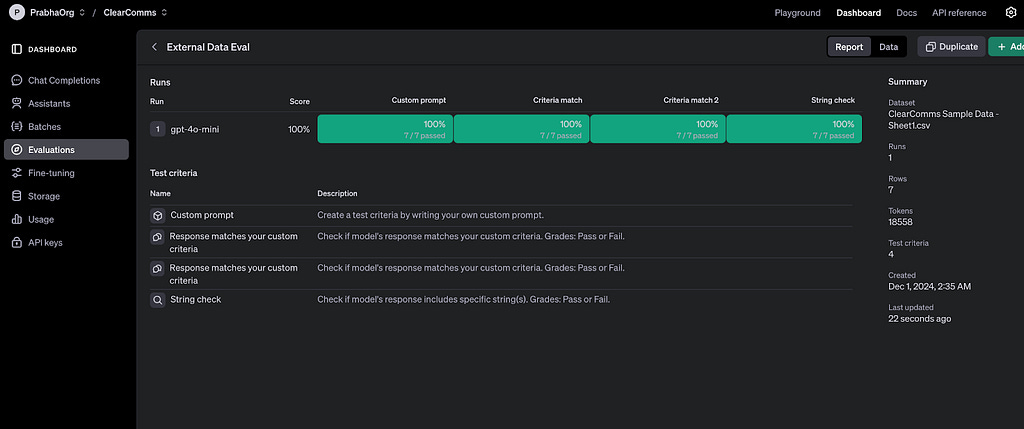Open Playground in the top navigation
The width and height of the screenshot is (1024, 429).
tap(795, 12)
